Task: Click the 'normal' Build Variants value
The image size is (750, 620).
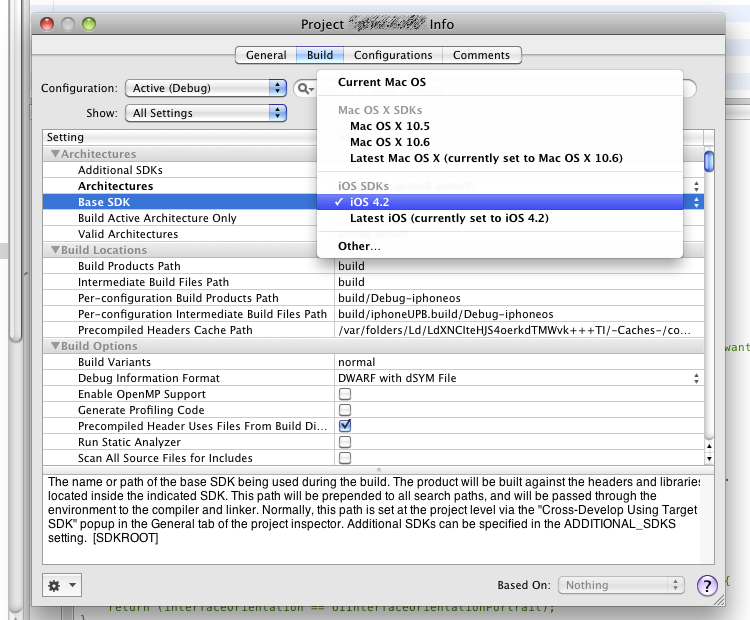Action: 356,362
